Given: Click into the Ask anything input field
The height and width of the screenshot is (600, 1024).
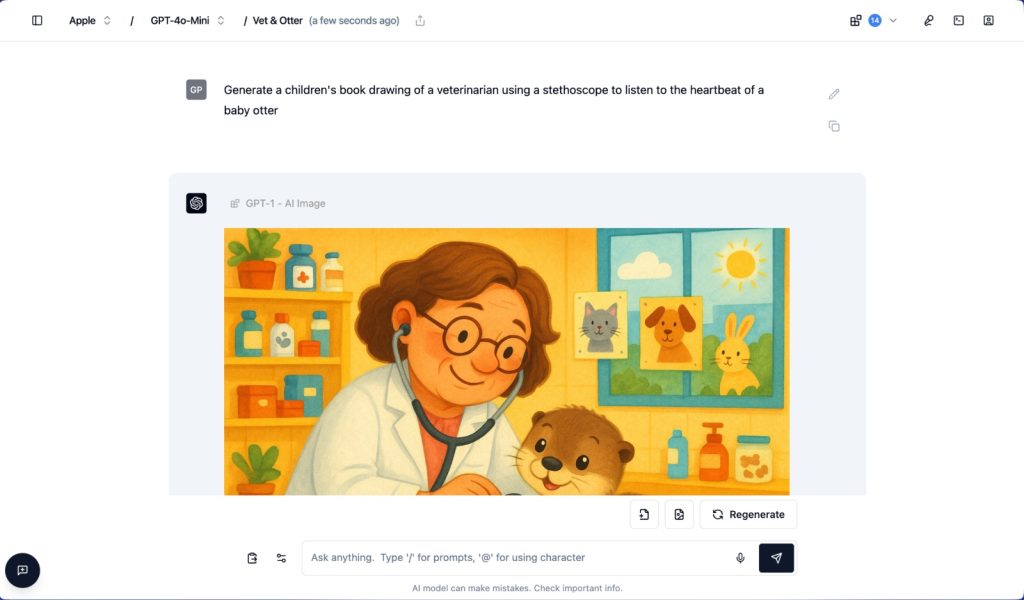Looking at the screenshot, I should click(516, 558).
